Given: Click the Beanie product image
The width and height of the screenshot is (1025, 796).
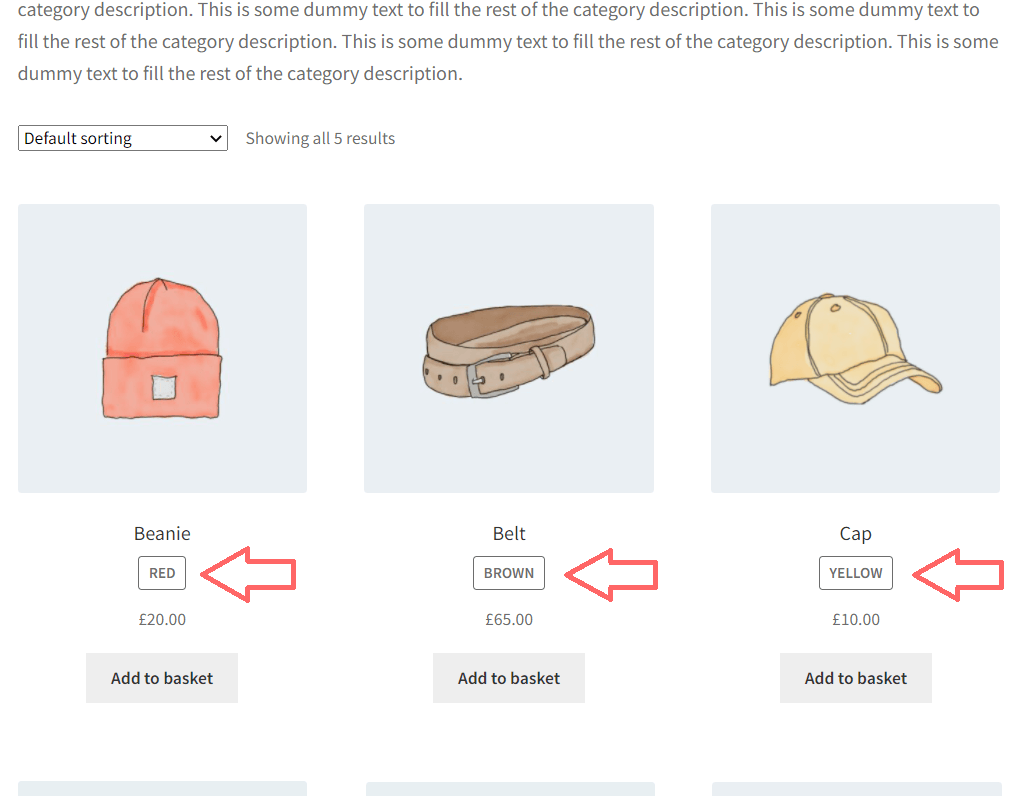Looking at the screenshot, I should point(161,347).
